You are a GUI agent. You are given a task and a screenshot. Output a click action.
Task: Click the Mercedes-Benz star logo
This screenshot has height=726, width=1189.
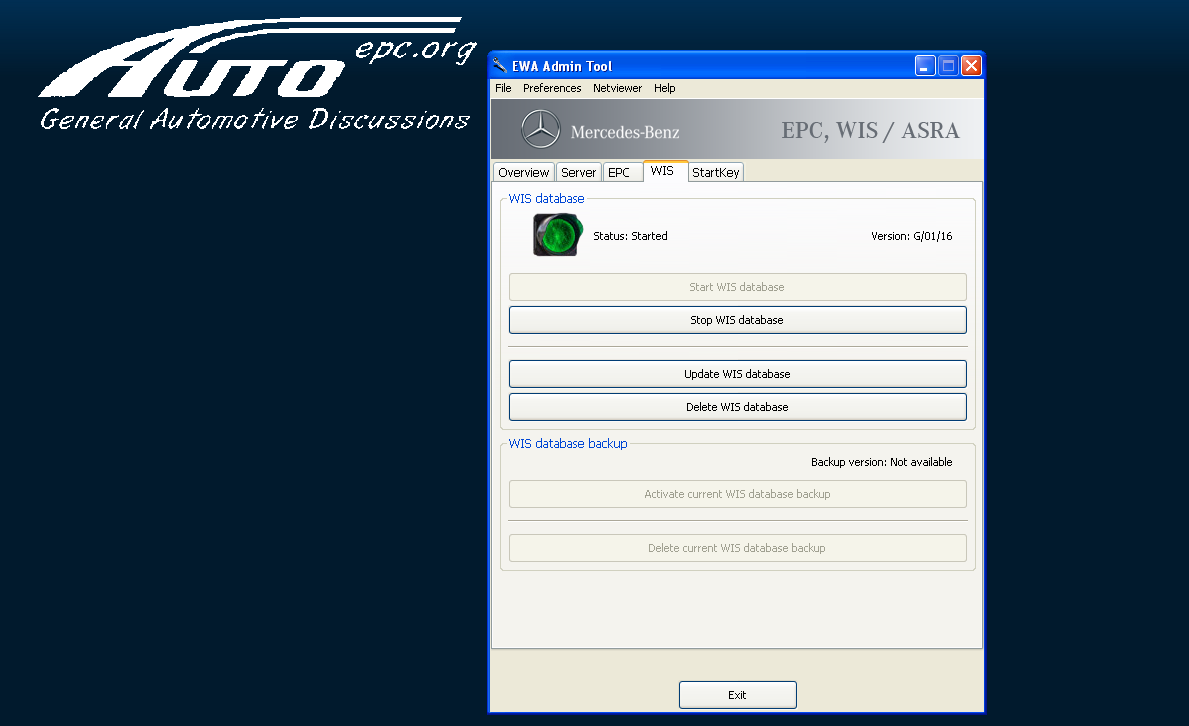point(541,129)
